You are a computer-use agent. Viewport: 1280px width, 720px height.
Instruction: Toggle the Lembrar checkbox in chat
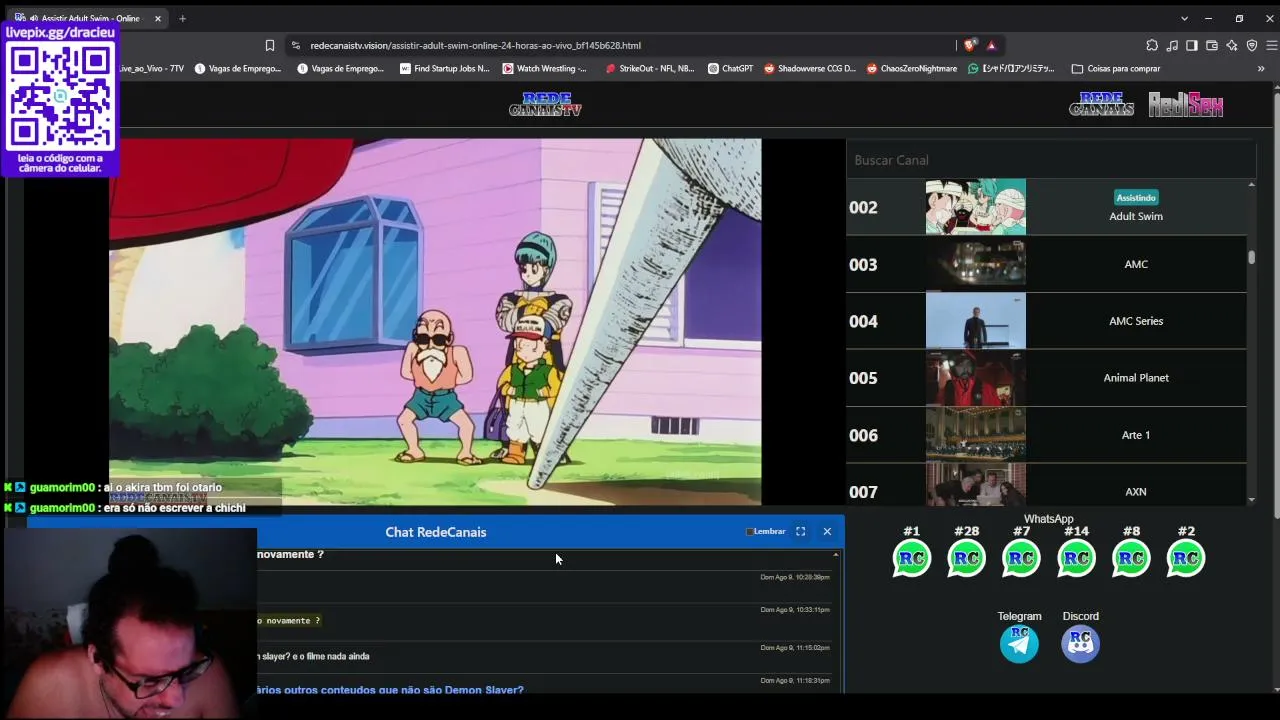pos(749,532)
